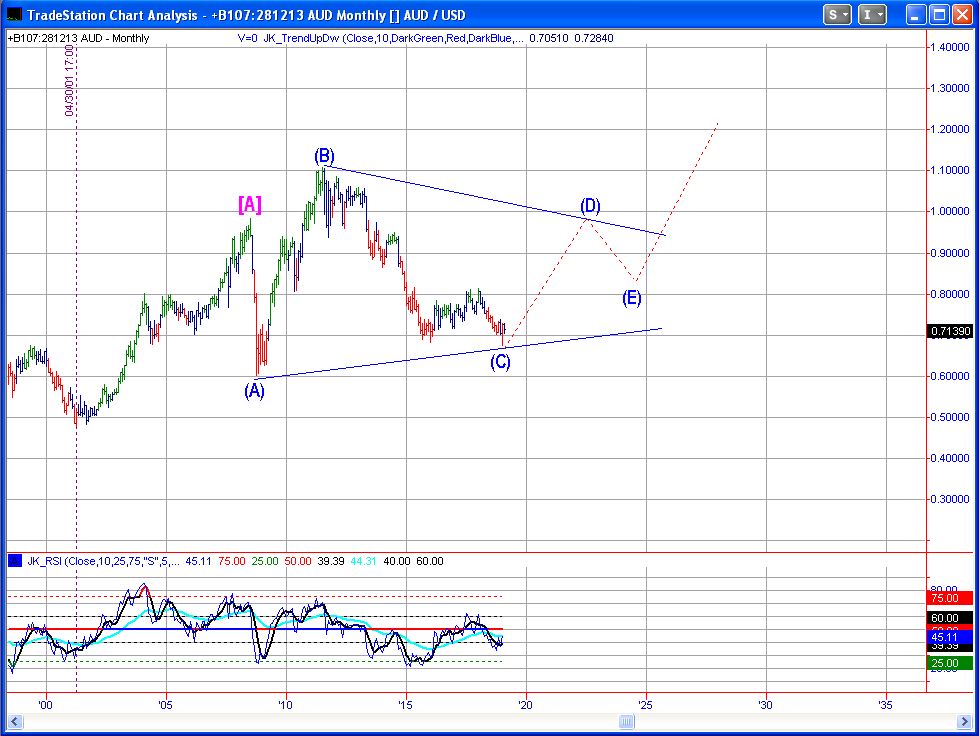Image resolution: width=979 pixels, height=736 pixels.
Task: Click the '10 date axis label
Action: [x=285, y=705]
